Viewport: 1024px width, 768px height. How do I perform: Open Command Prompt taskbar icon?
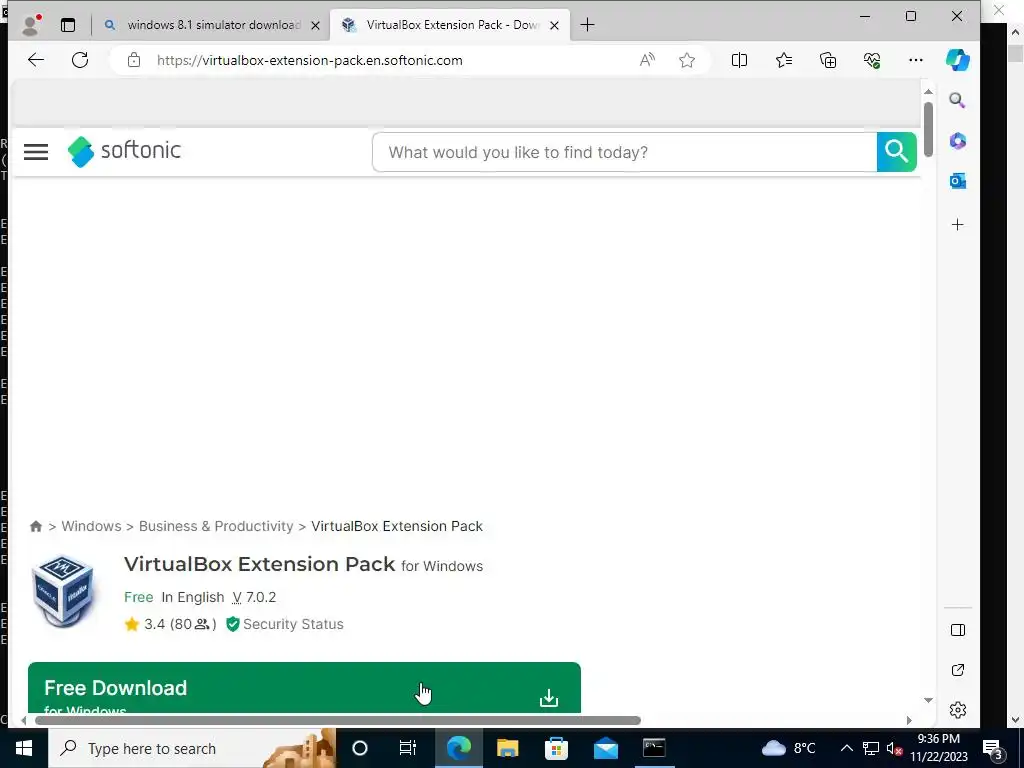tap(654, 748)
